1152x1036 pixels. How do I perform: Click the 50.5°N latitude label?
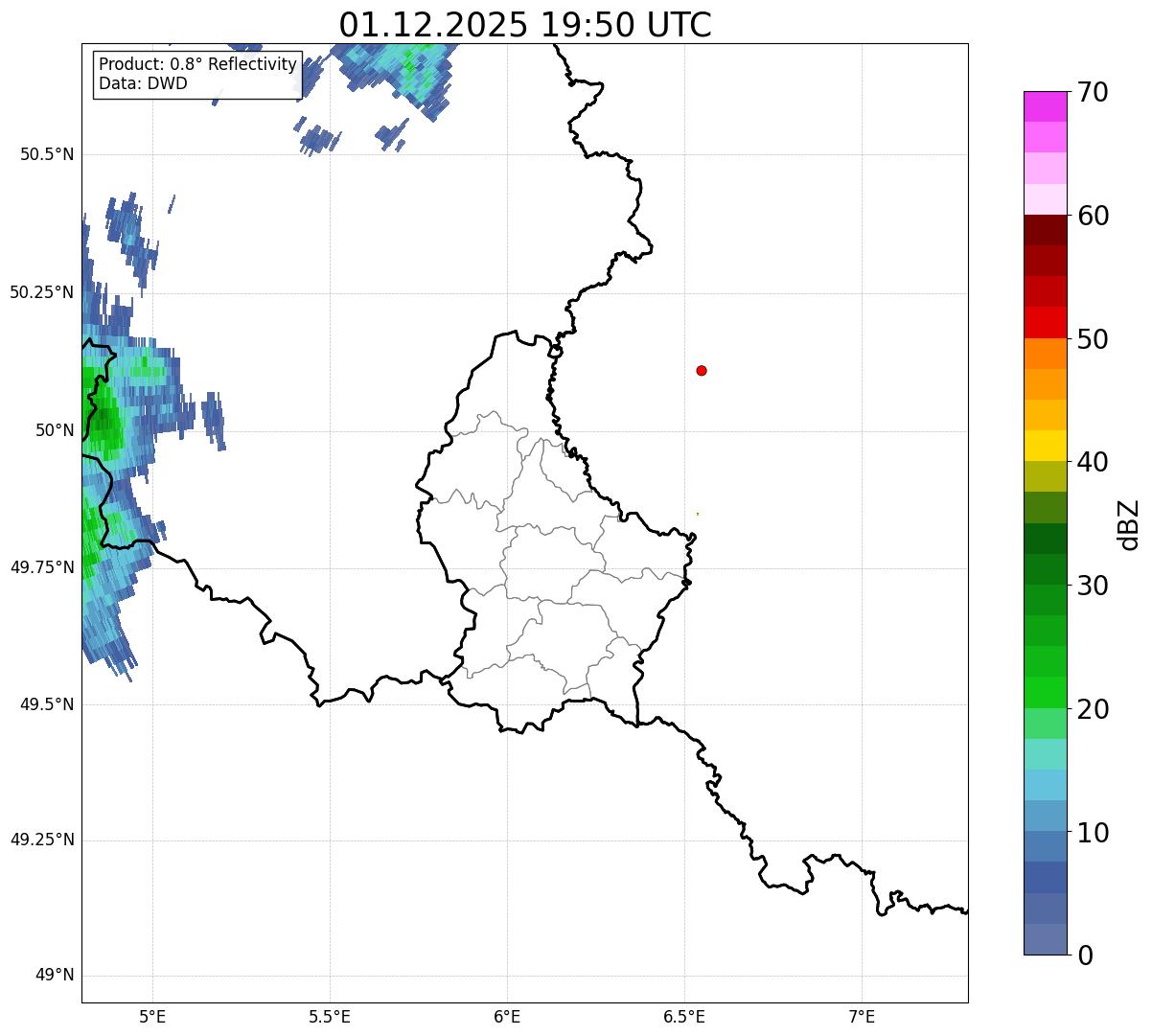(x=47, y=154)
